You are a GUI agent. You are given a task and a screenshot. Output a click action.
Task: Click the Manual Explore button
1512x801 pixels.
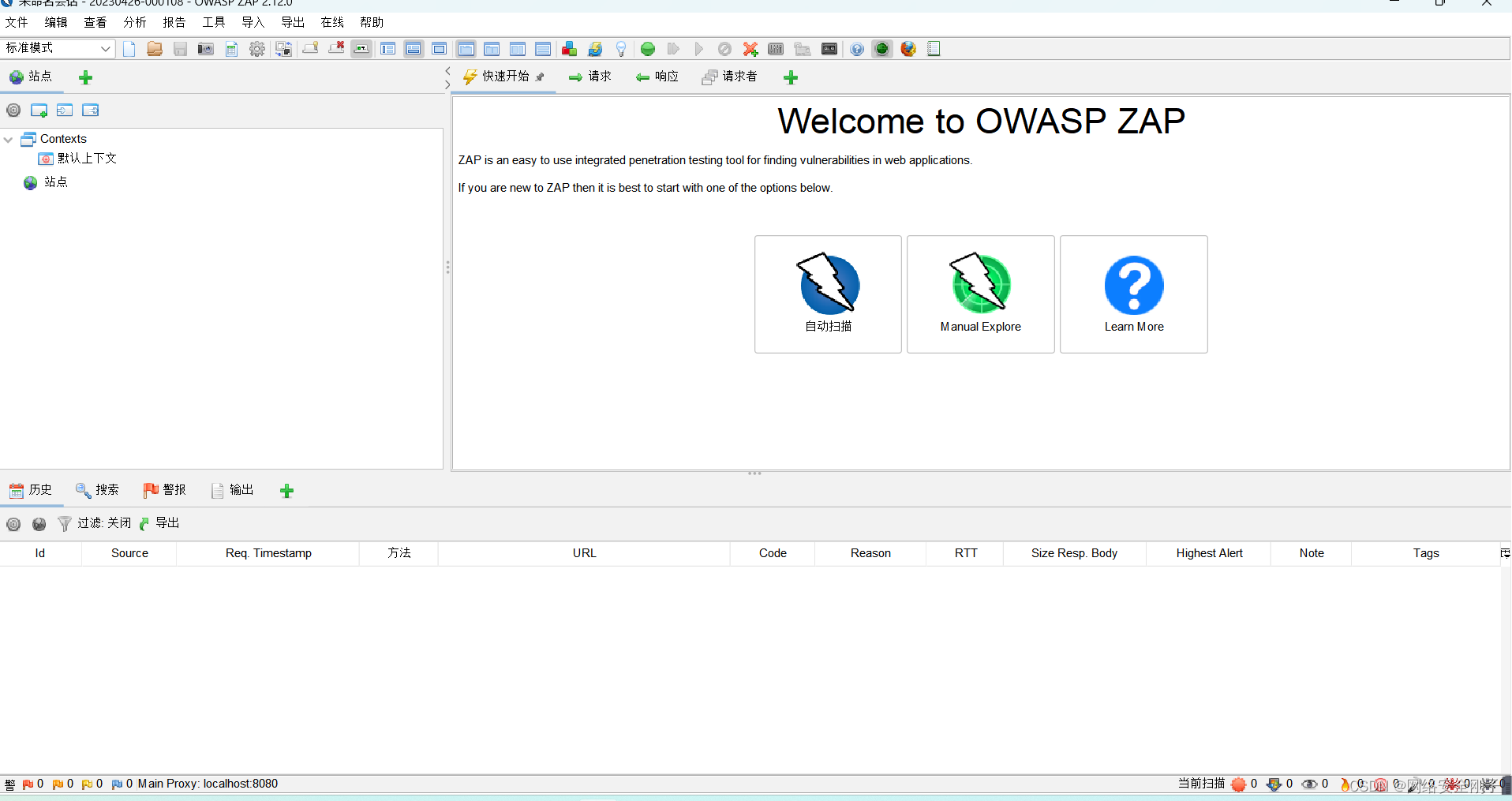coord(981,294)
